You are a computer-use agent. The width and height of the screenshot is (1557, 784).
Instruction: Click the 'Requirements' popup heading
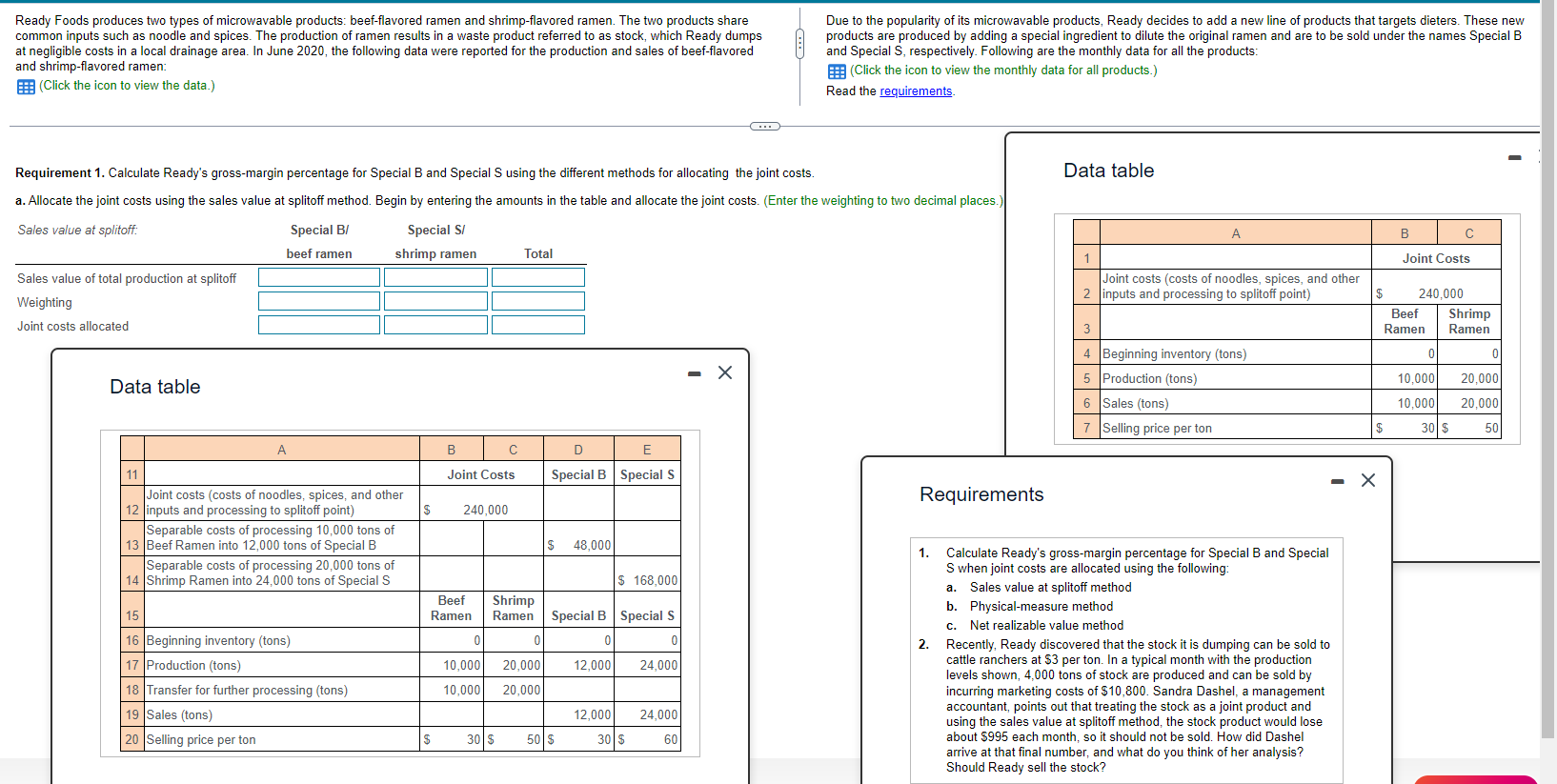tap(981, 494)
